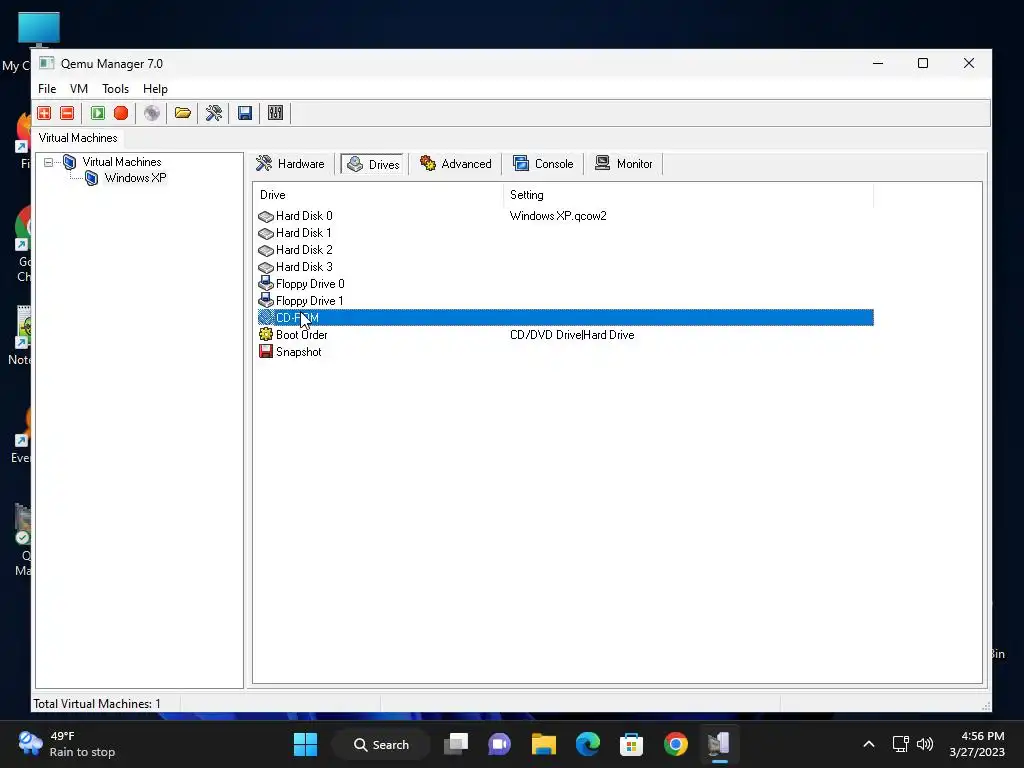Switch to the Monitor tab
The width and height of the screenshot is (1024, 768).
coord(624,163)
